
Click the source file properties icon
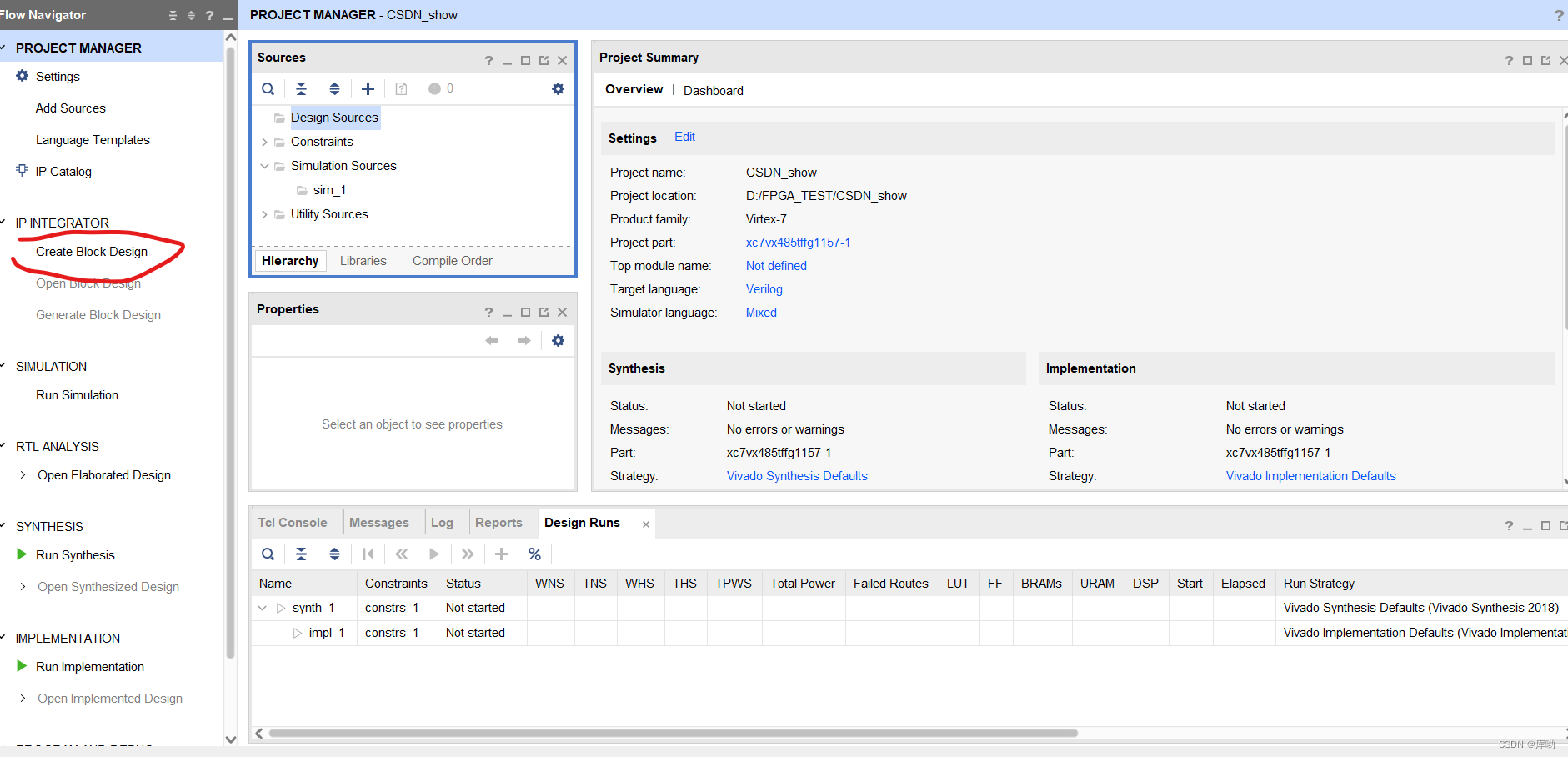401,89
